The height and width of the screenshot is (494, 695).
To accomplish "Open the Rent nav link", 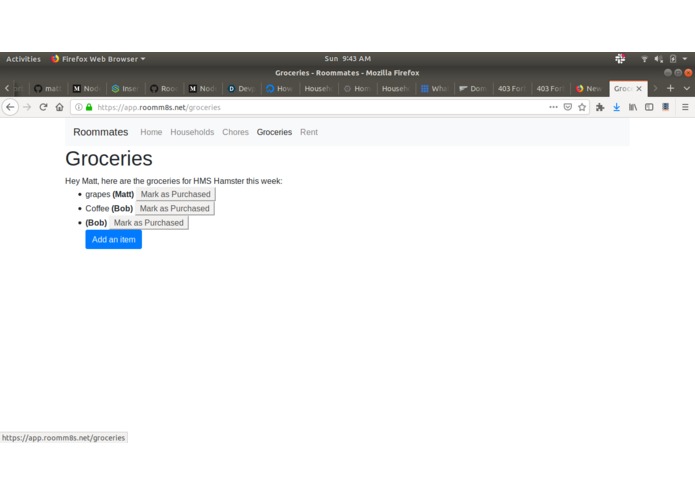I will pyautogui.click(x=309, y=132).
